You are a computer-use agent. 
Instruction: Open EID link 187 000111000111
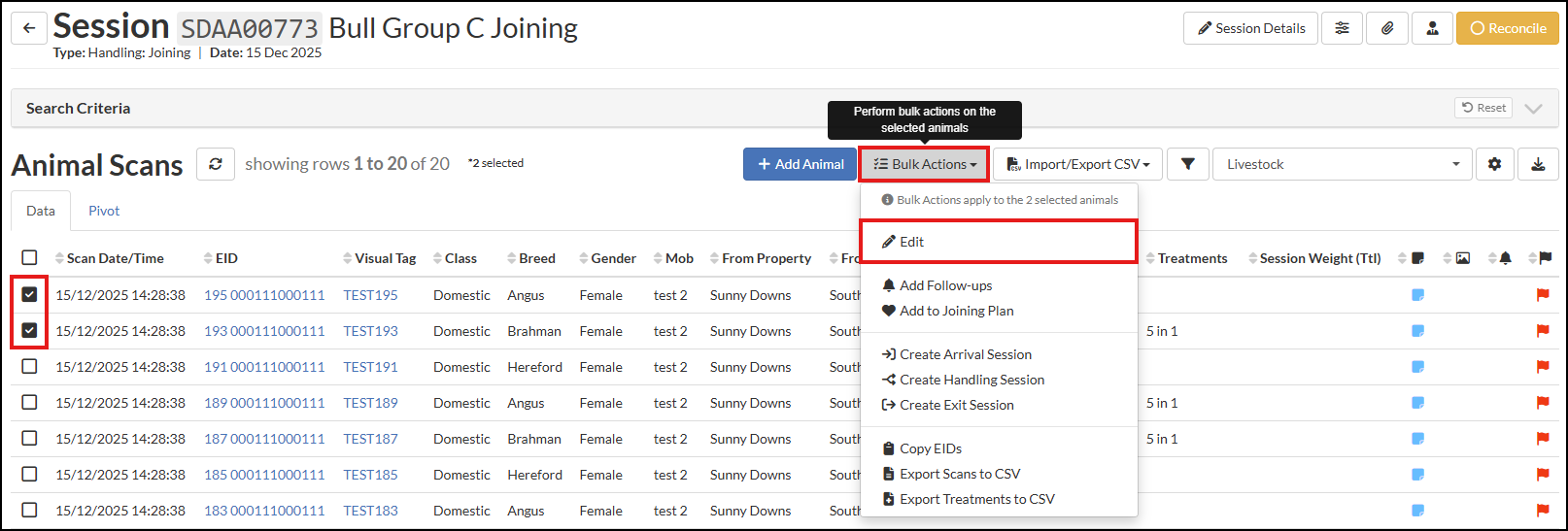[264, 439]
